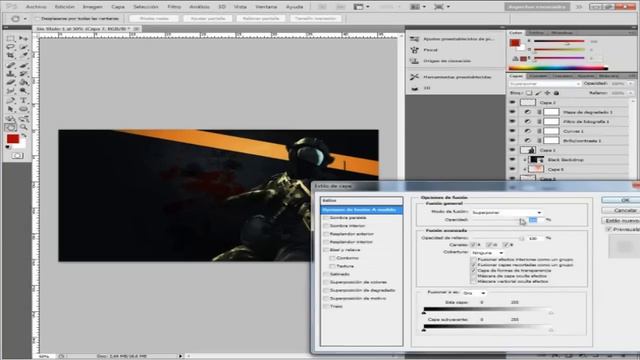Click lock image pixels brush icon
Viewport: 640px width, 360px height.
click(x=538, y=93)
